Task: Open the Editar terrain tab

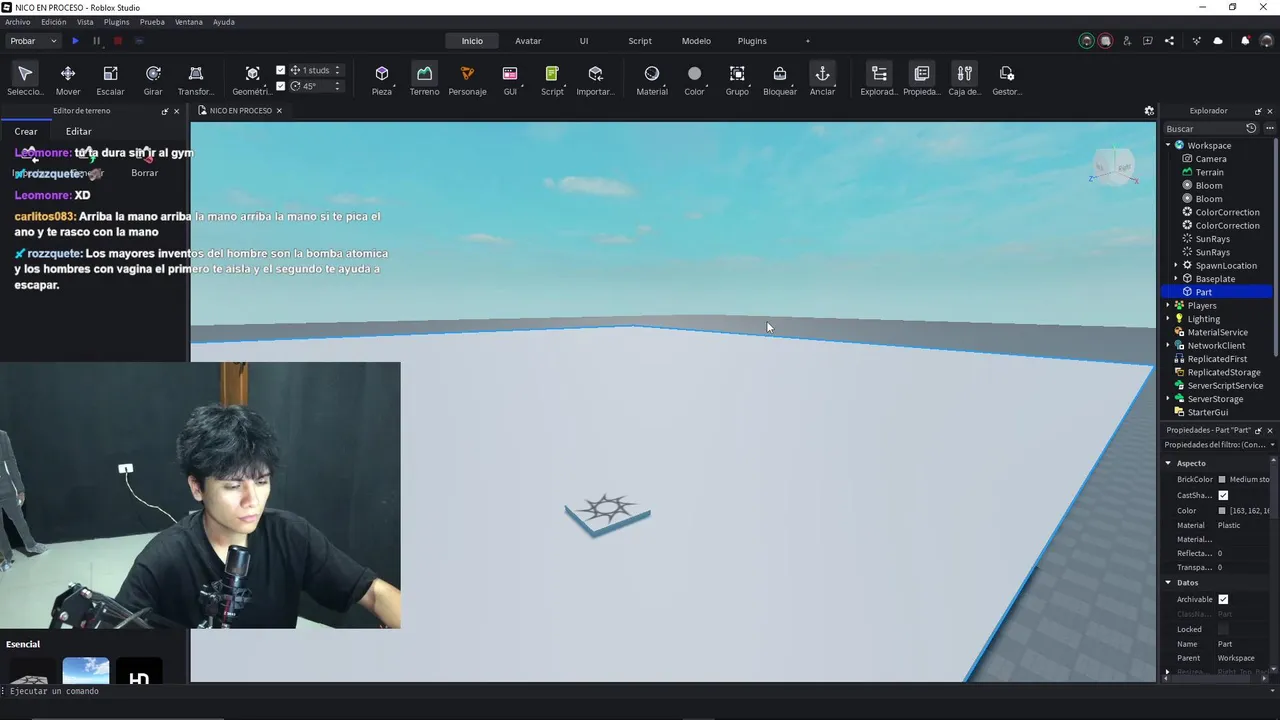Action: coord(78,131)
